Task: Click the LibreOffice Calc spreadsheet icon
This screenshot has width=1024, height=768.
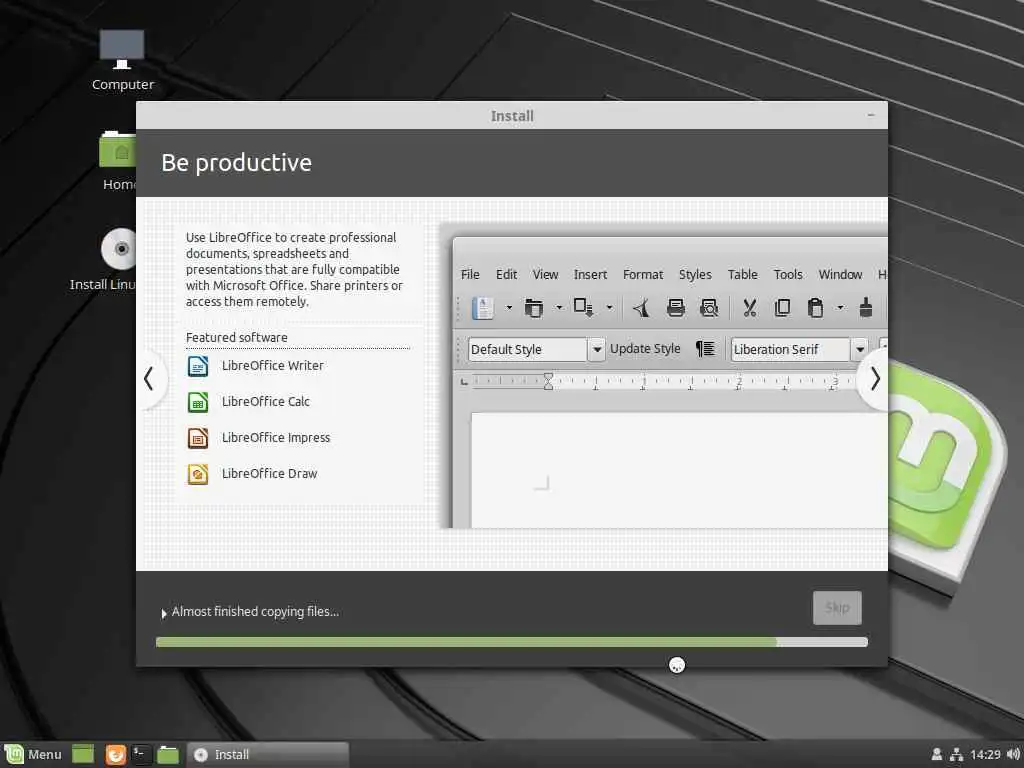Action: tap(198, 402)
